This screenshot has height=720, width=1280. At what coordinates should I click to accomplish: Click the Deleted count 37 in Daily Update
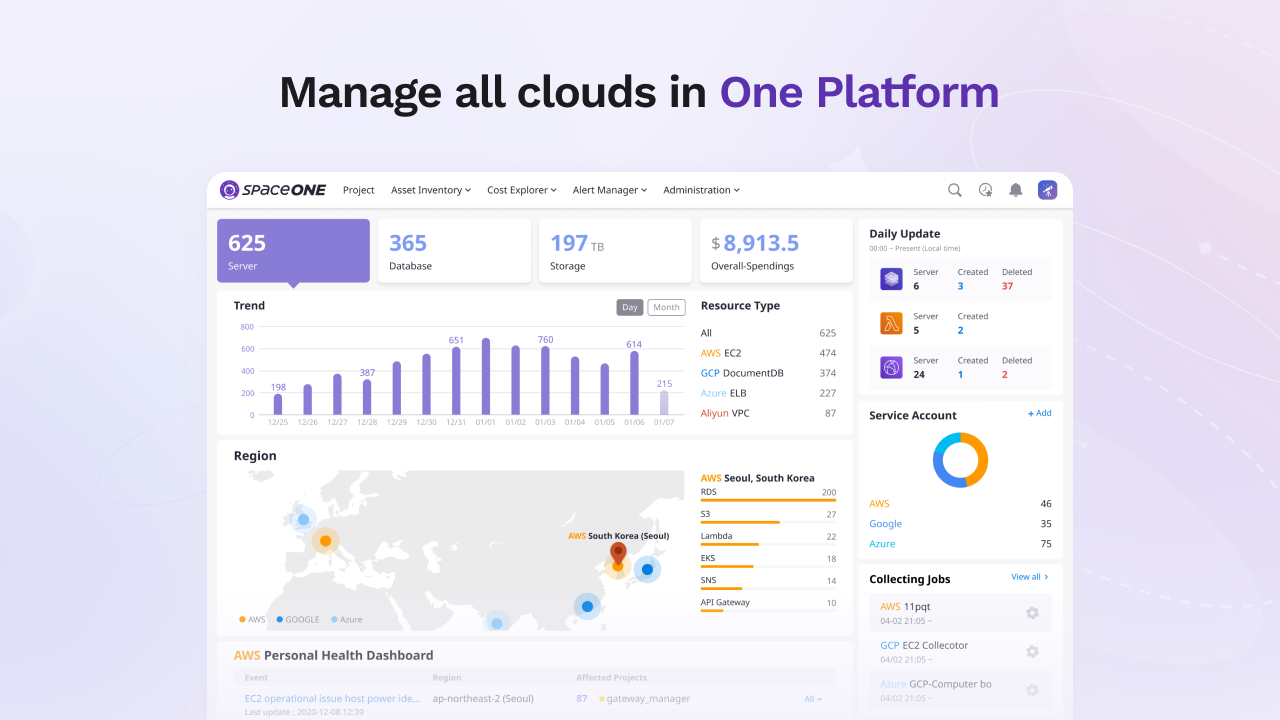[x=1007, y=286]
